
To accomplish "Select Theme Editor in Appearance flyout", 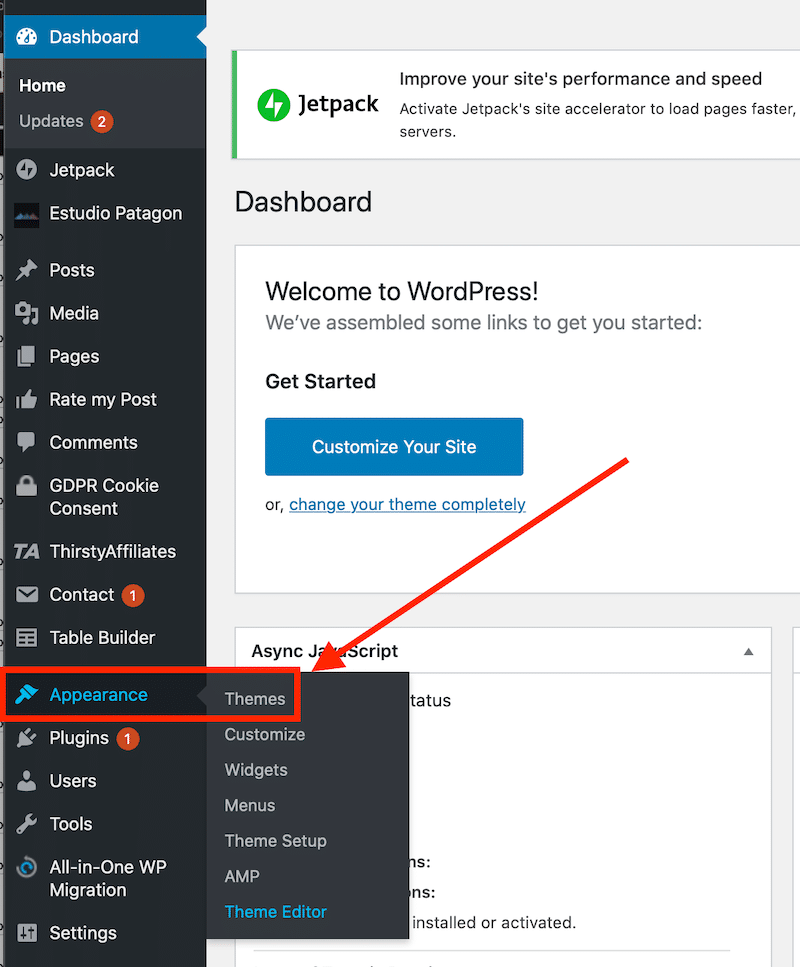I will coord(276,911).
